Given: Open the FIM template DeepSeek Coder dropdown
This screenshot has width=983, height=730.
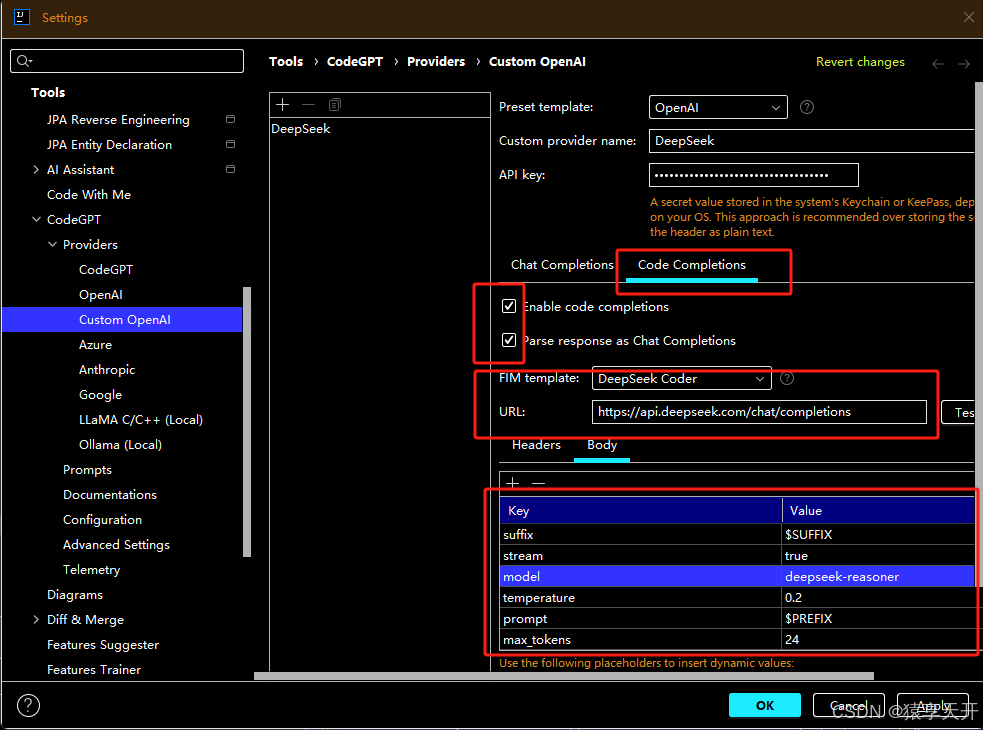Looking at the screenshot, I should point(681,379).
